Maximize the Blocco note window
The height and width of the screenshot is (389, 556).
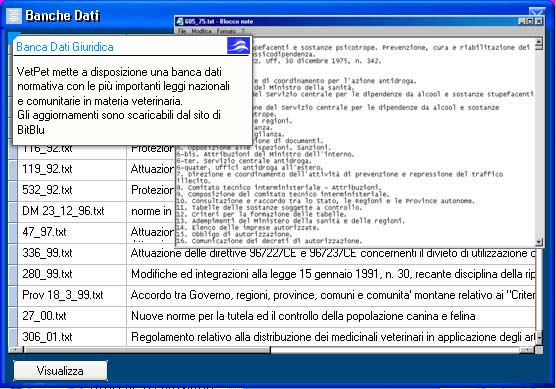[x=530, y=21]
